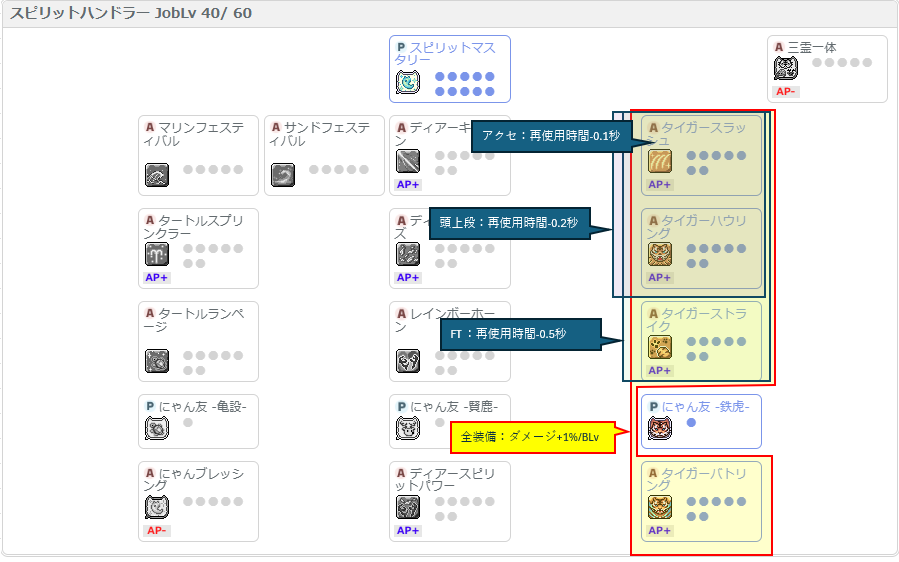
Task: Set タートルランページ skill level dots
Action: point(213,363)
